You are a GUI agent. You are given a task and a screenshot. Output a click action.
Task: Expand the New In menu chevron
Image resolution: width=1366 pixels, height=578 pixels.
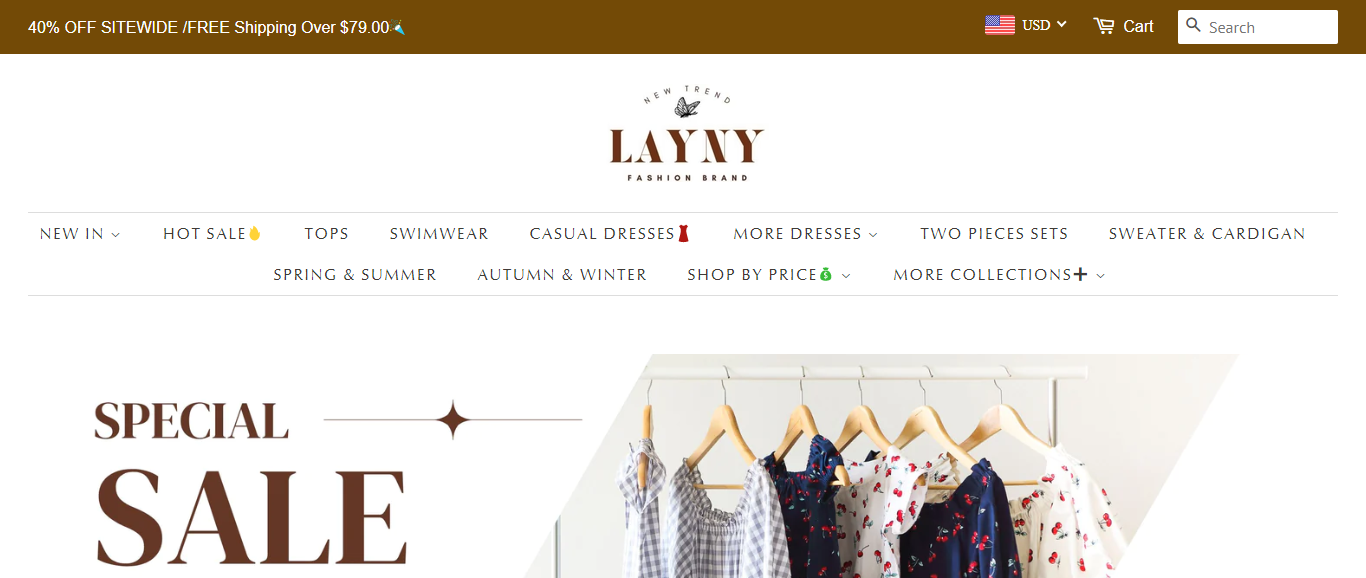116,235
